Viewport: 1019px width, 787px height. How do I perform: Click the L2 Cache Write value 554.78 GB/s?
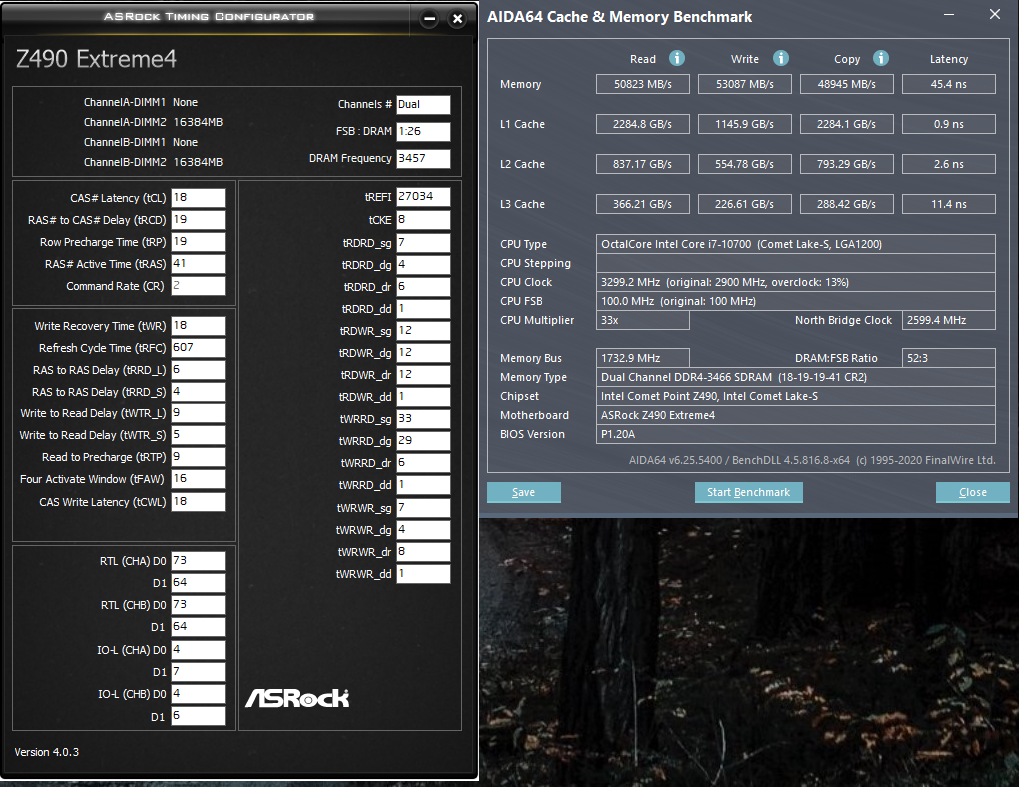[745, 164]
